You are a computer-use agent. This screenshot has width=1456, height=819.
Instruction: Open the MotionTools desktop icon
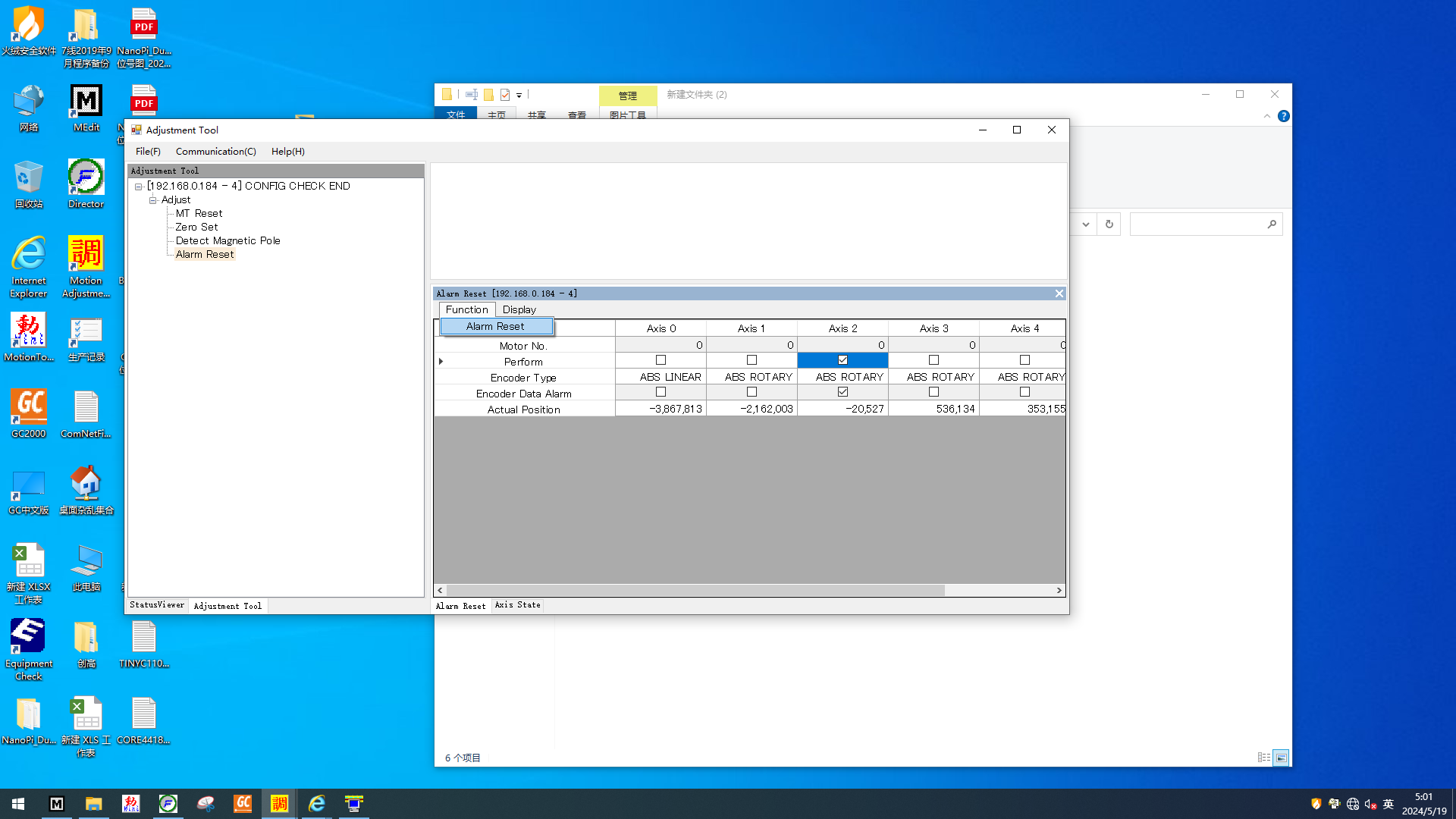(x=29, y=332)
